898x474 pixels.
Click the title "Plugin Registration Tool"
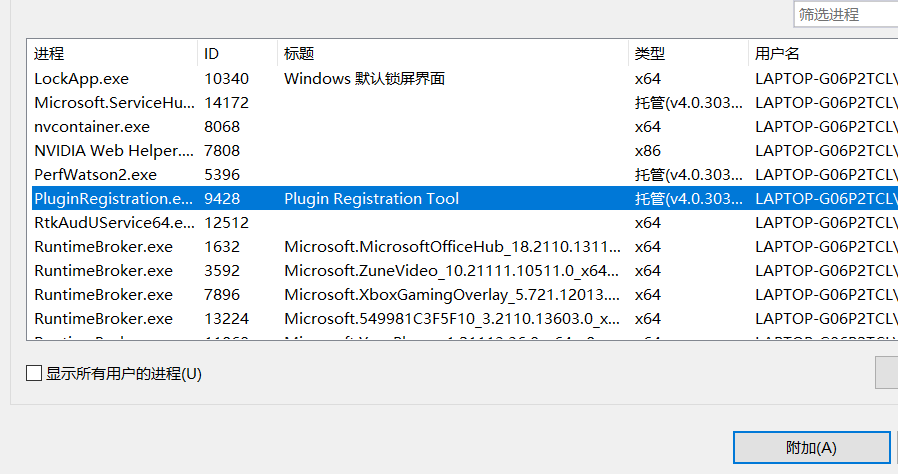click(x=372, y=199)
